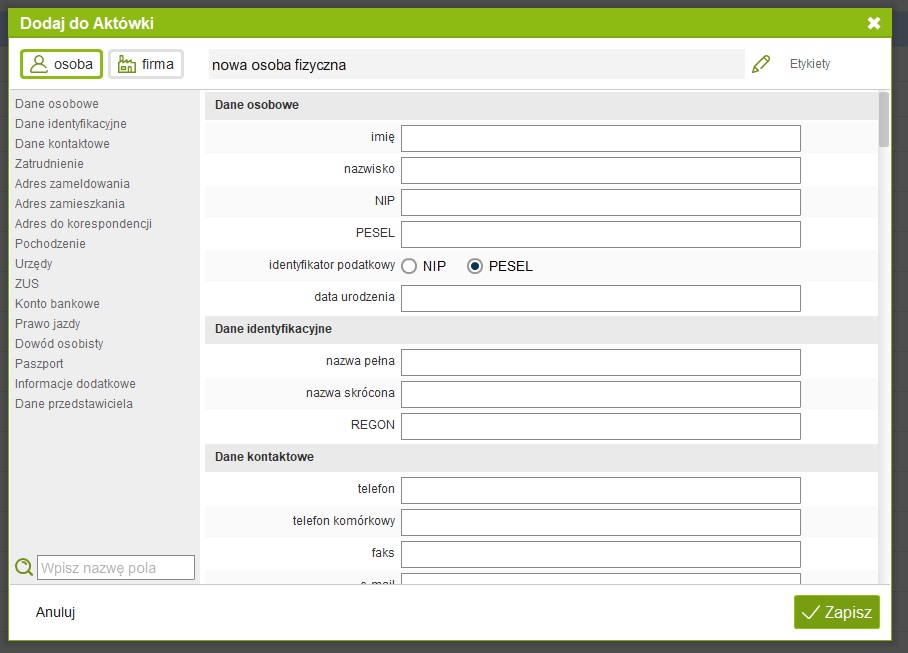This screenshot has width=908, height=653.
Task: Click the magnifier icon by field search
Action: point(24,568)
